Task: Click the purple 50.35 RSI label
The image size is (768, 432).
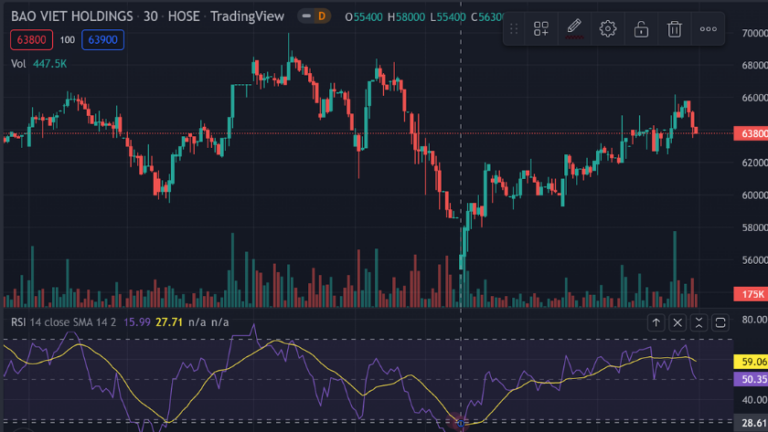Action: [750, 379]
